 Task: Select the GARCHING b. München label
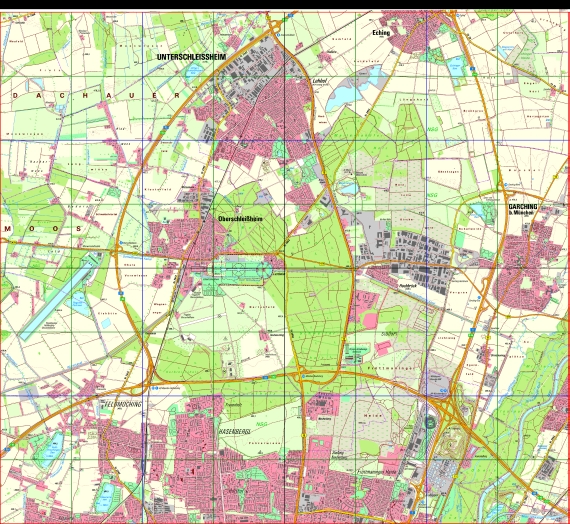click(523, 209)
